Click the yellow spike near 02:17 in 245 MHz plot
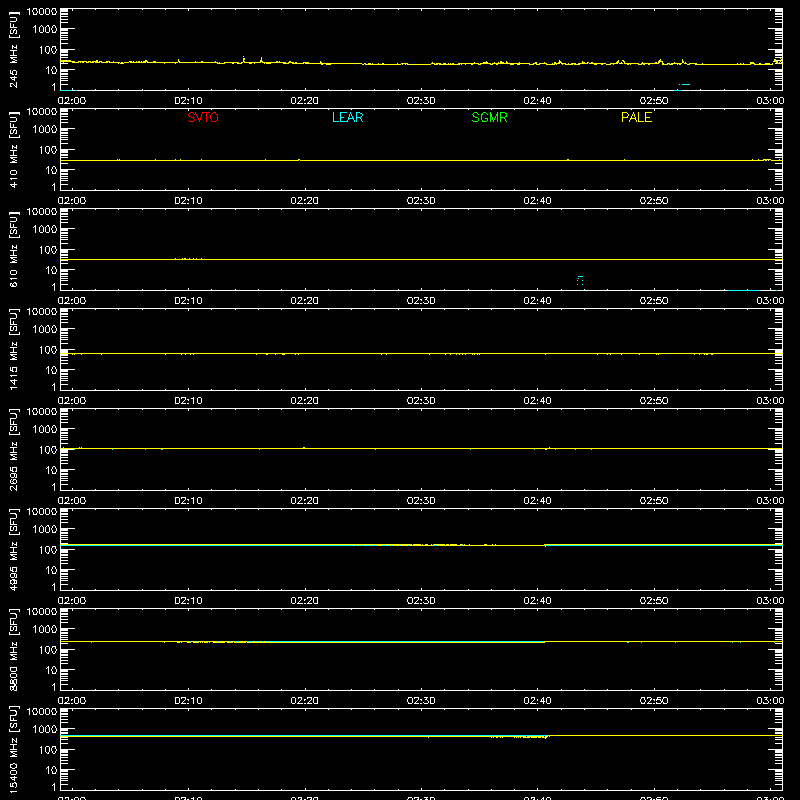This screenshot has width=800, height=800. click(x=262, y=60)
